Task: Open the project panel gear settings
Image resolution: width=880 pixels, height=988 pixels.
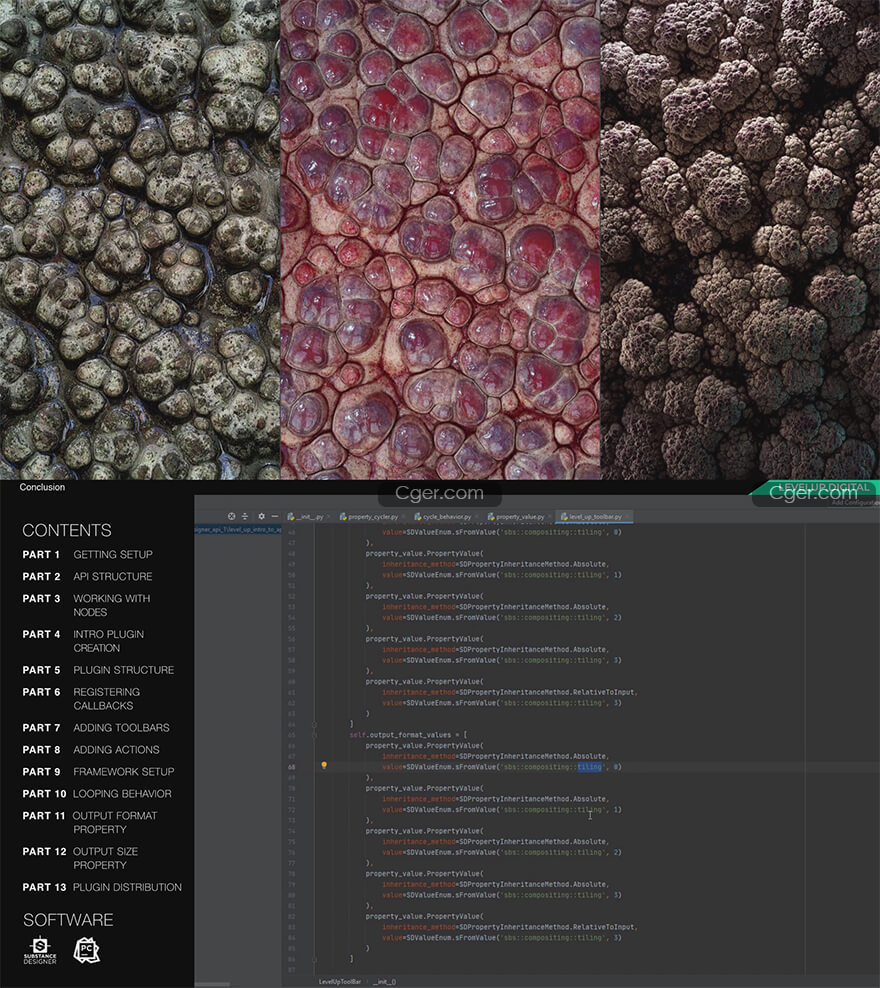Action: point(261,516)
